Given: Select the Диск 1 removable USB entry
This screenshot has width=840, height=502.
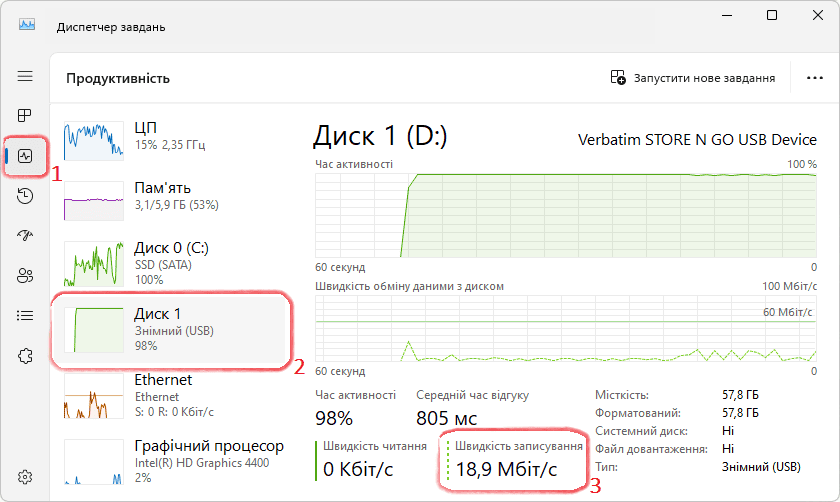Looking at the screenshot, I should (x=170, y=328).
